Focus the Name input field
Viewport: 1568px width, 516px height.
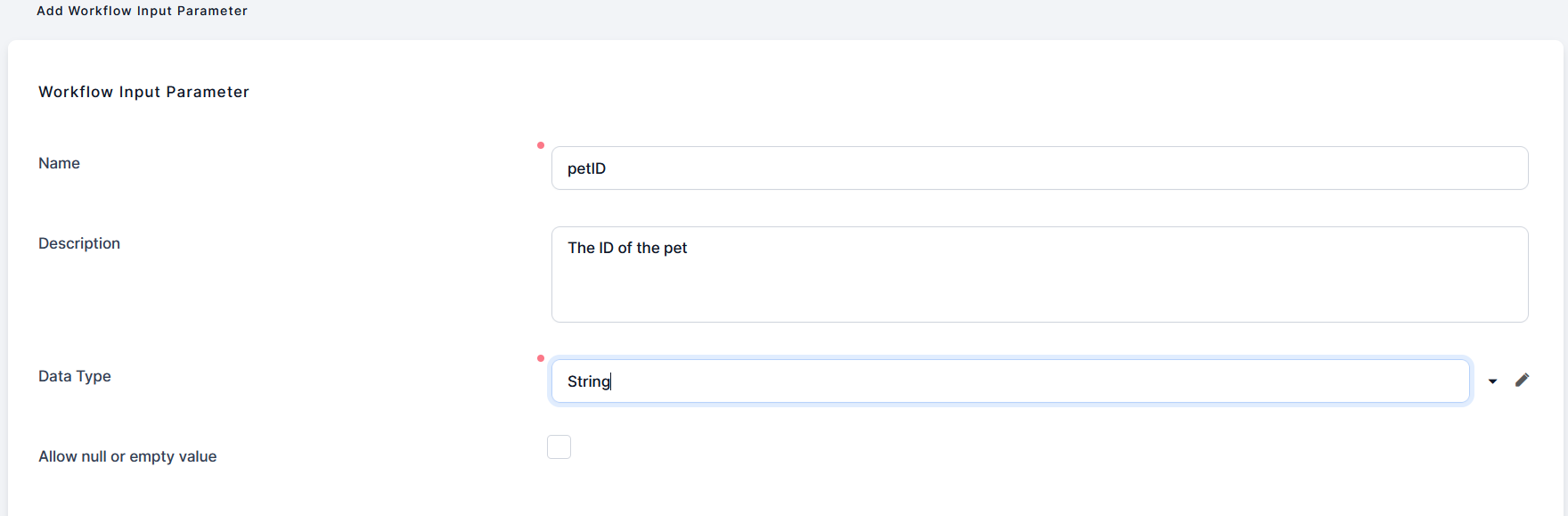[x=1039, y=168]
